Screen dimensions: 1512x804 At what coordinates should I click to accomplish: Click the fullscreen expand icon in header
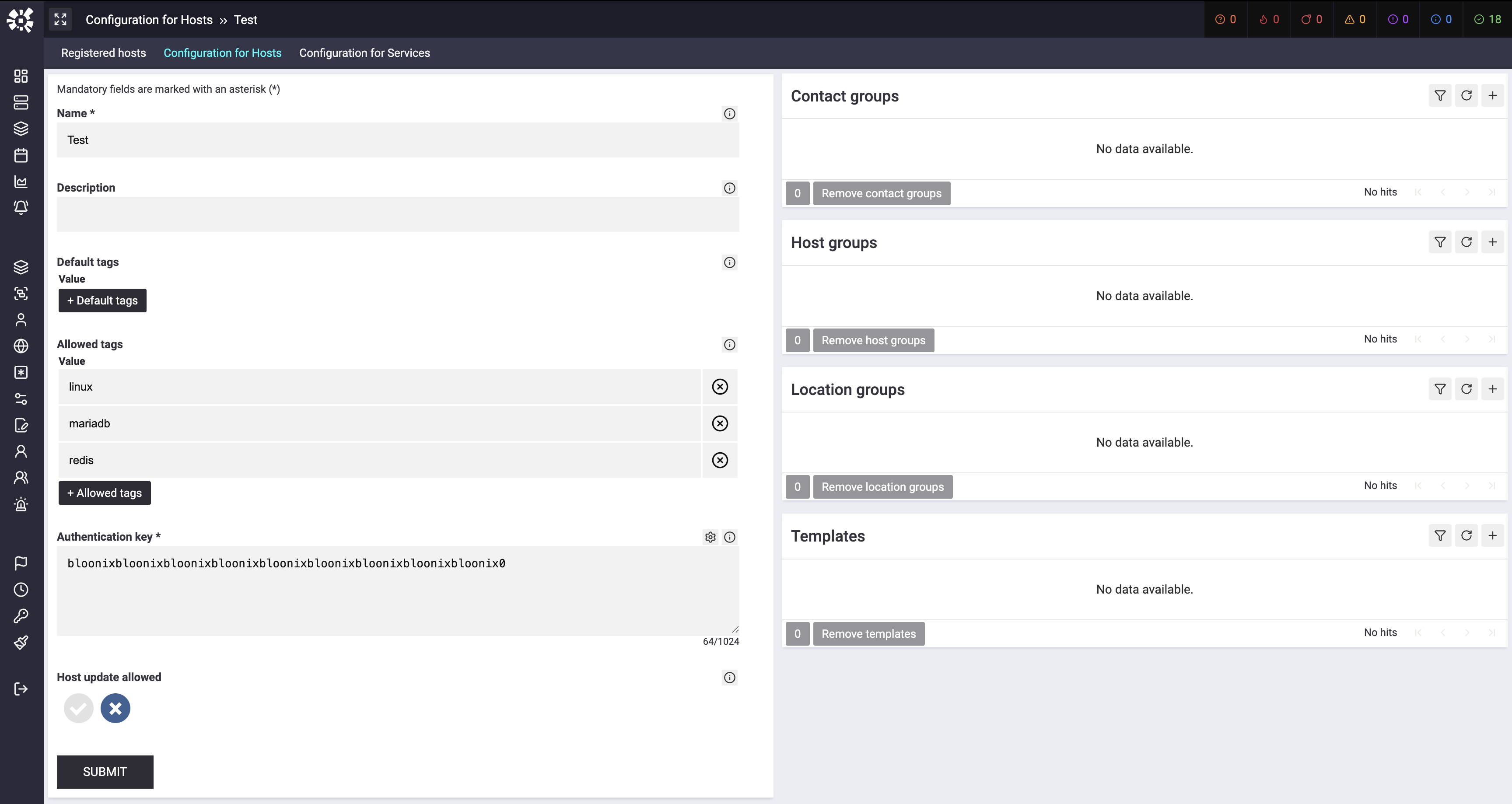(60, 19)
